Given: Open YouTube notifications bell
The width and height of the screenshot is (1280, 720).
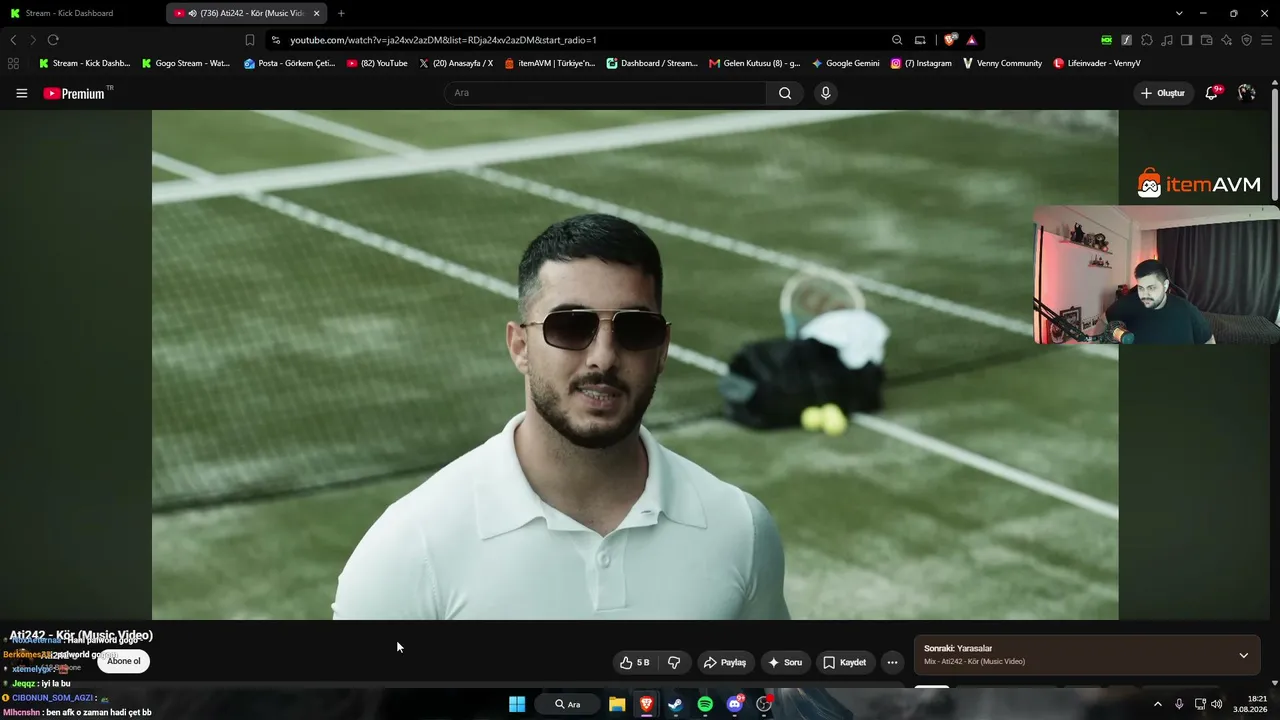Looking at the screenshot, I should [1212, 93].
